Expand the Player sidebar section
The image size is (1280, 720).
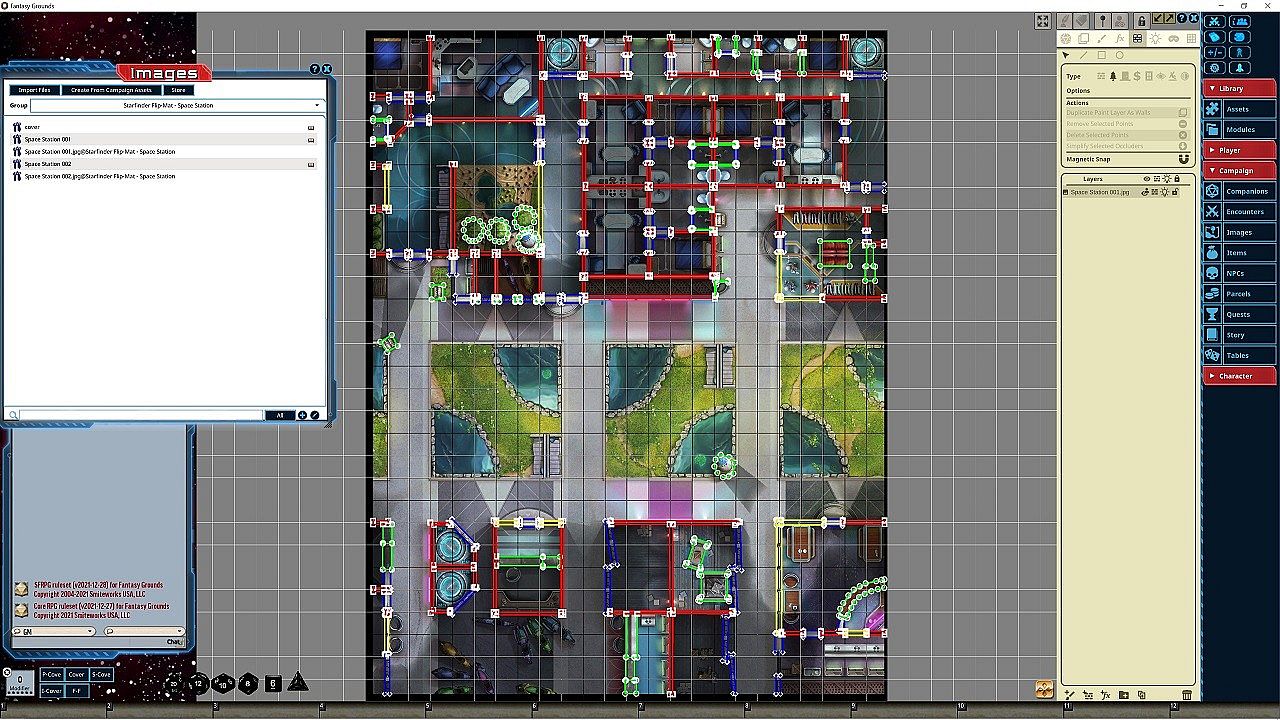pyautogui.click(x=1239, y=150)
